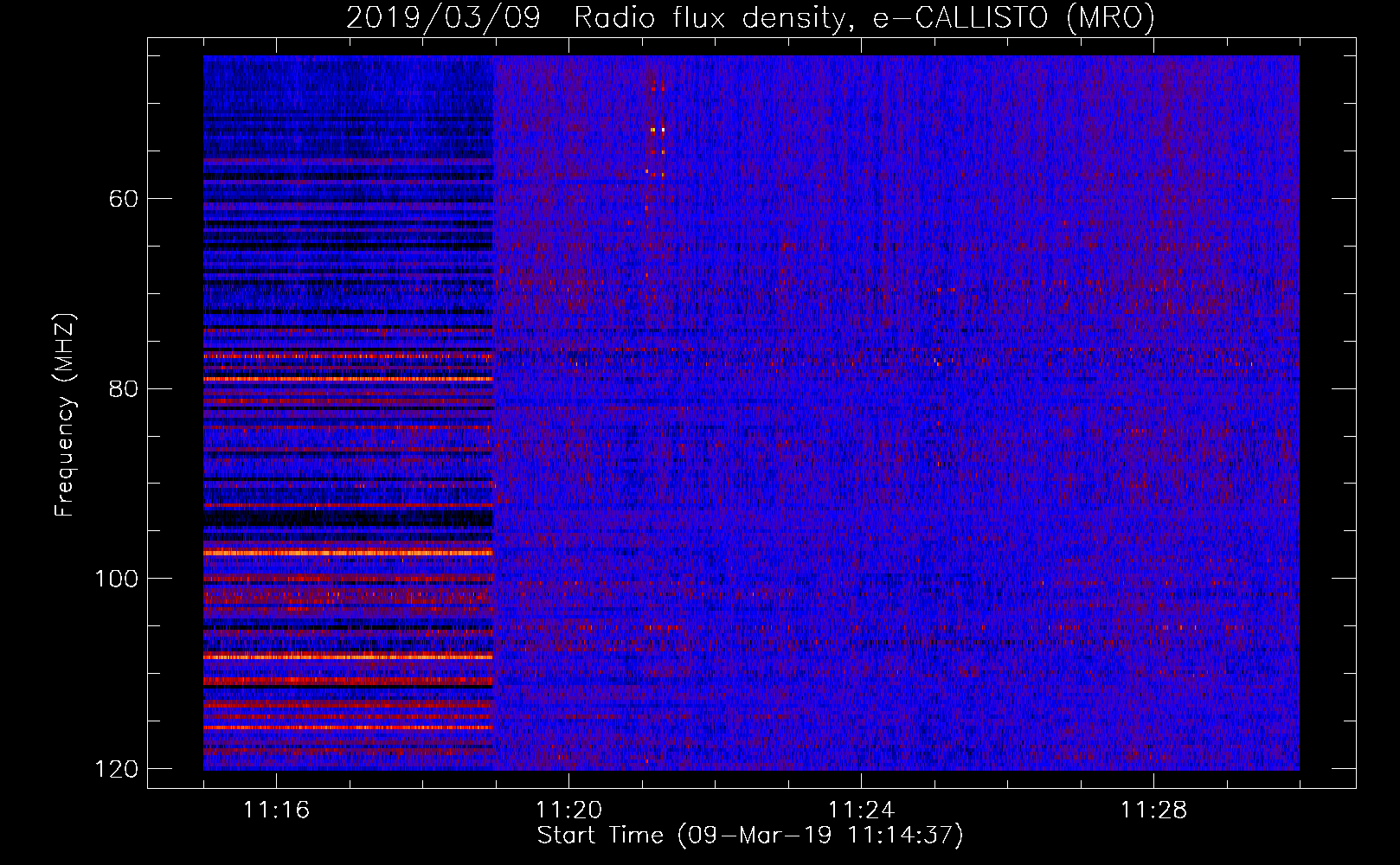The width and height of the screenshot is (1400, 865).
Task: Click the 11:24 time tick label
Action: pyautogui.click(x=861, y=811)
